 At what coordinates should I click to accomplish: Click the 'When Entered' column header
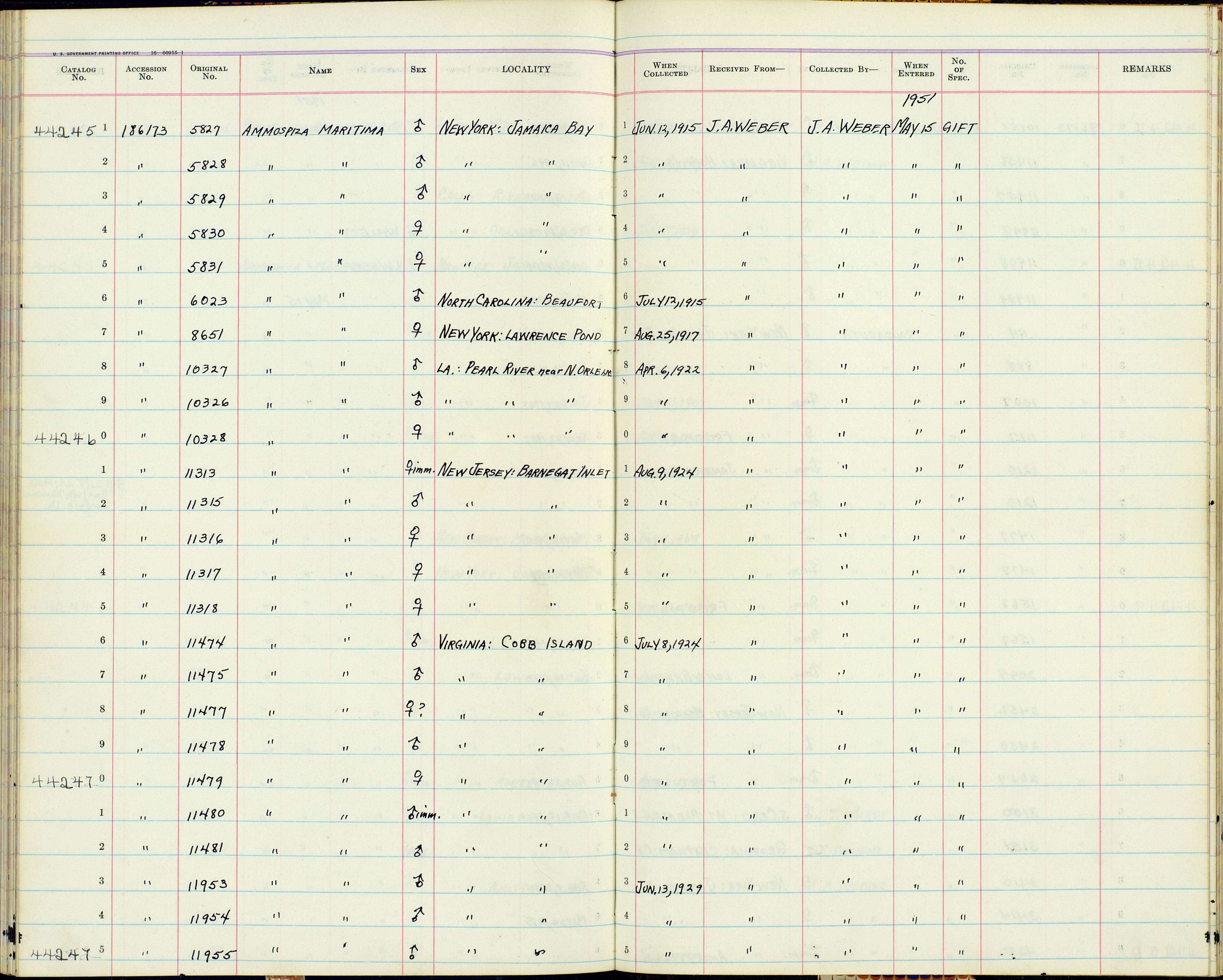pos(915,69)
